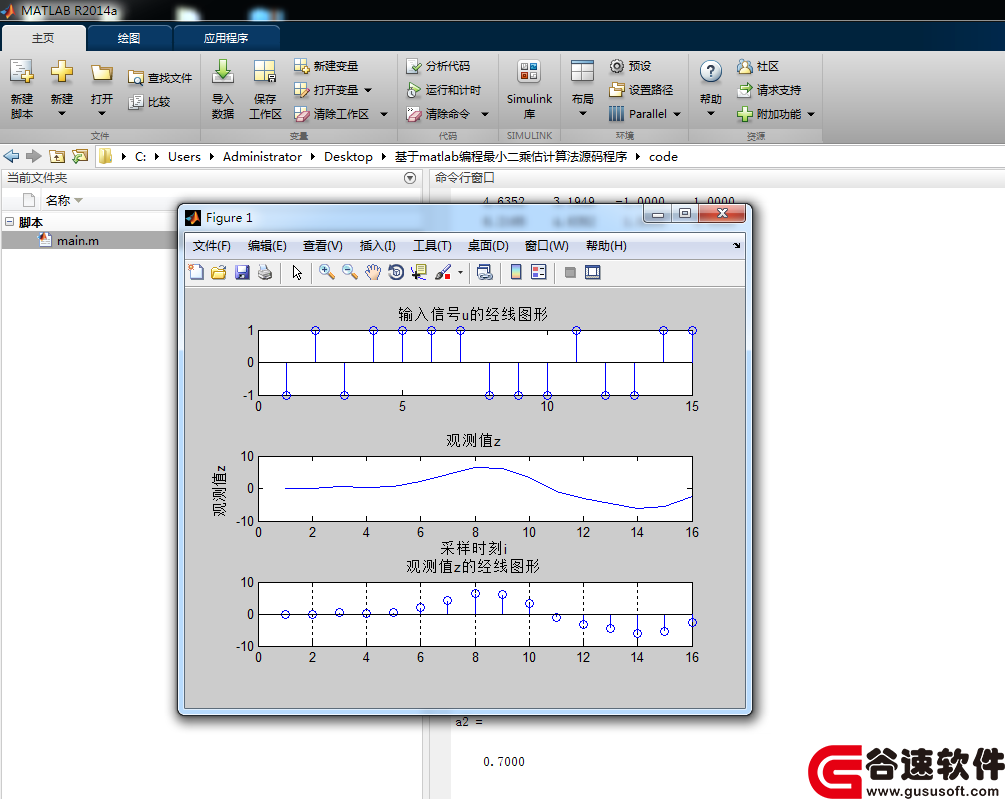Click Insert Legend icon in Figure 1
Screen dimensions: 1005x799
(539, 272)
